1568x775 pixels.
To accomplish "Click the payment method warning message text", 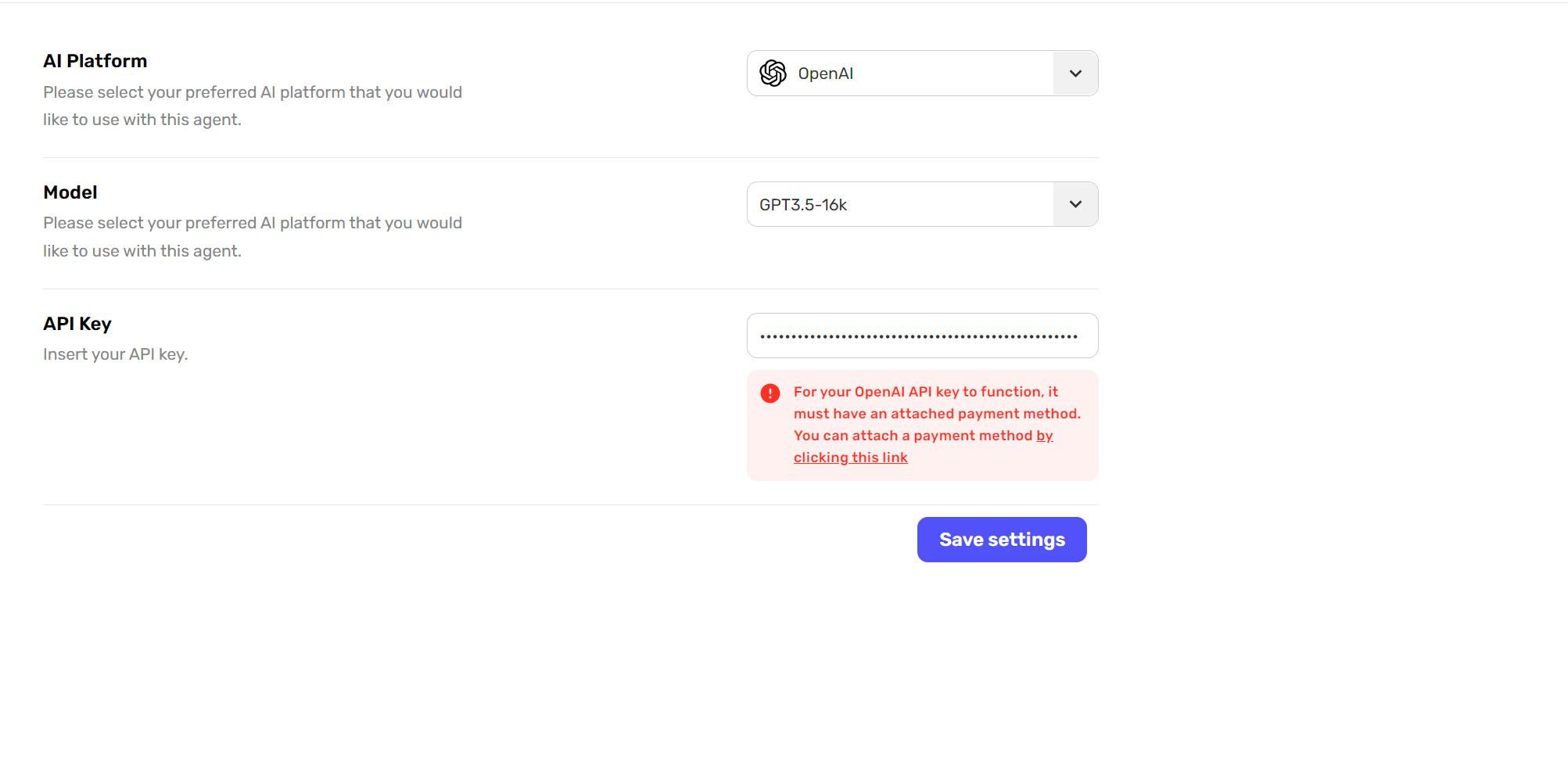I will (x=937, y=425).
